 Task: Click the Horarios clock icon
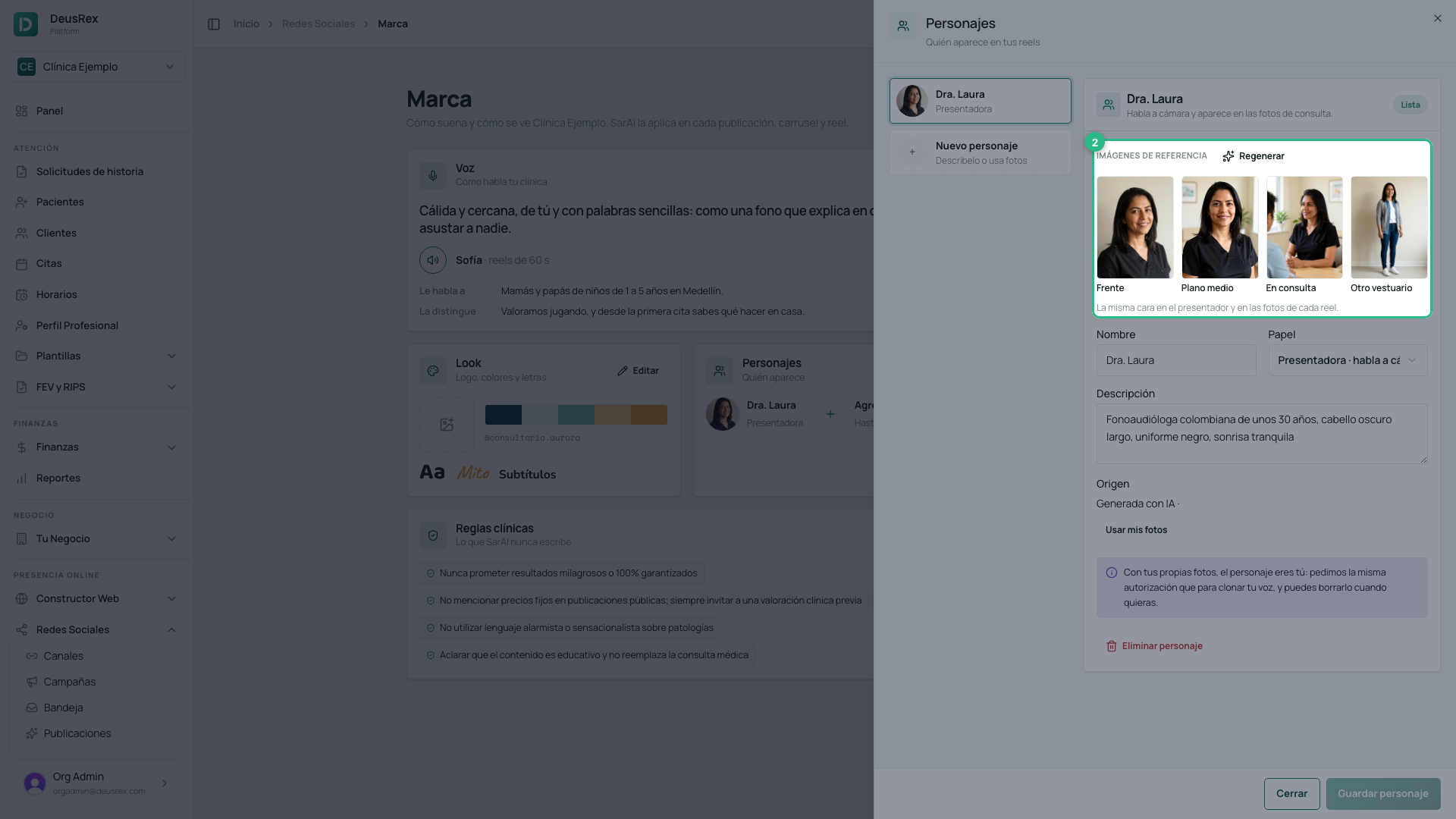[x=21, y=294]
